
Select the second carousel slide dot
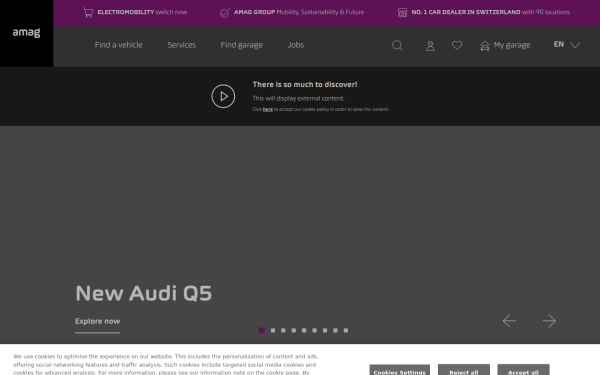pos(273,330)
